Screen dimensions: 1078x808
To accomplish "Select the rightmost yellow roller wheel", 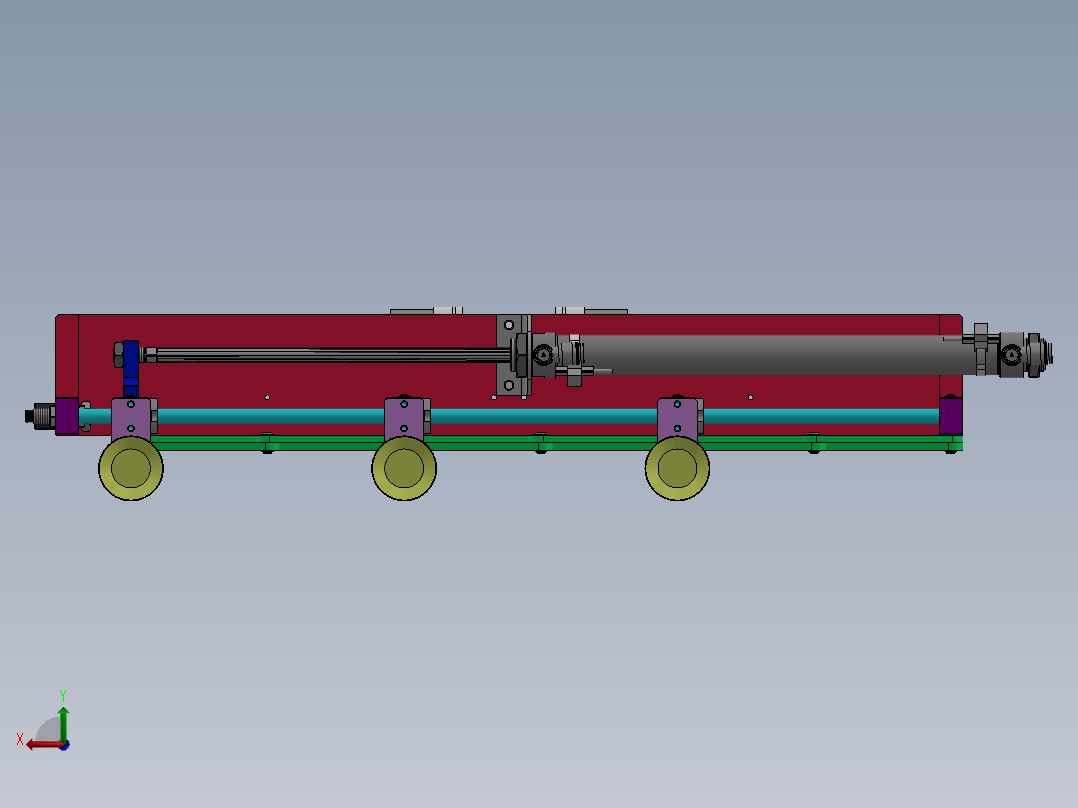I will pos(677,468).
